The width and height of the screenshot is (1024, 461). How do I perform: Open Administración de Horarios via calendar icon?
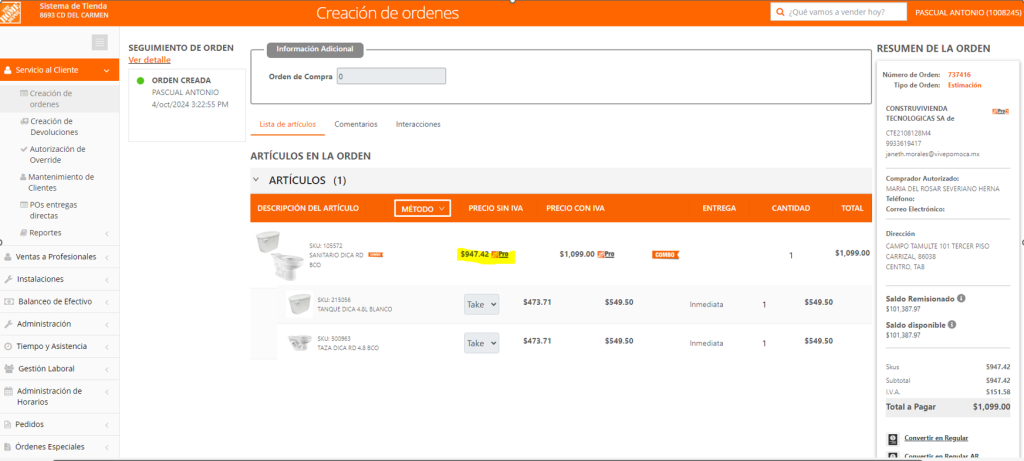pyautogui.click(x=8, y=391)
